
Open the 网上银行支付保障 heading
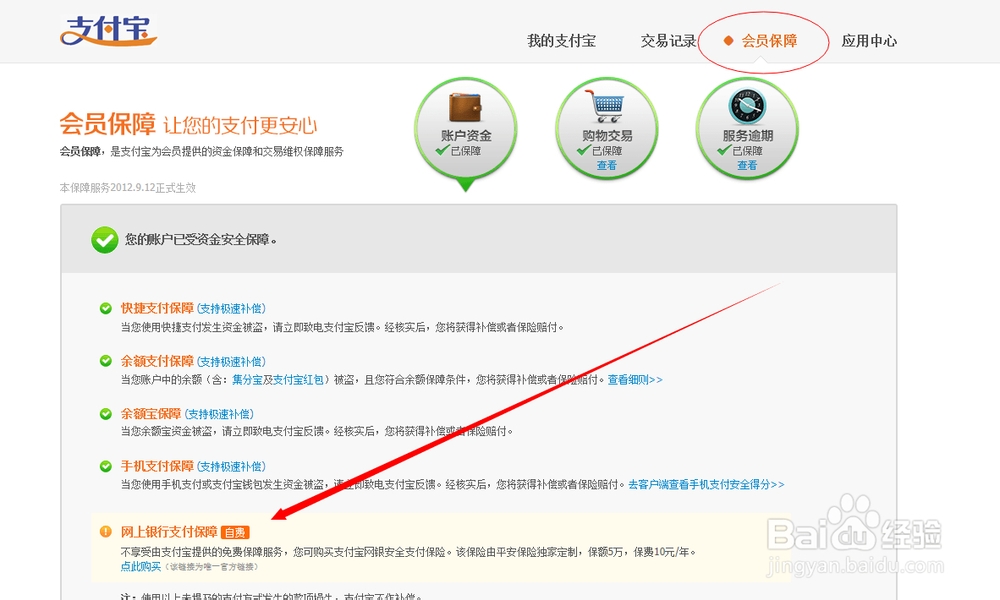(169, 532)
